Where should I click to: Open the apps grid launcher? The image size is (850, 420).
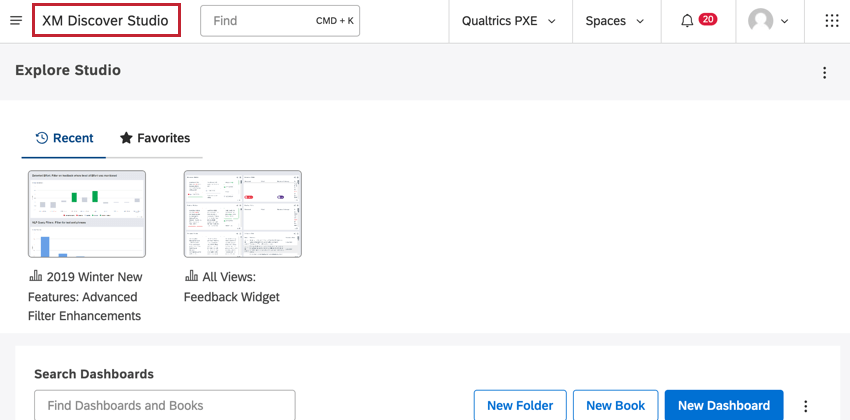[x=831, y=21]
